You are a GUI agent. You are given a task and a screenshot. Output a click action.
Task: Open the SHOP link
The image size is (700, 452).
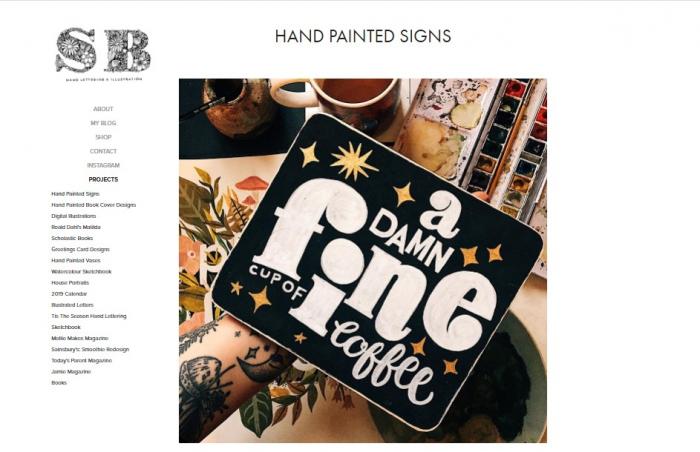click(x=103, y=137)
